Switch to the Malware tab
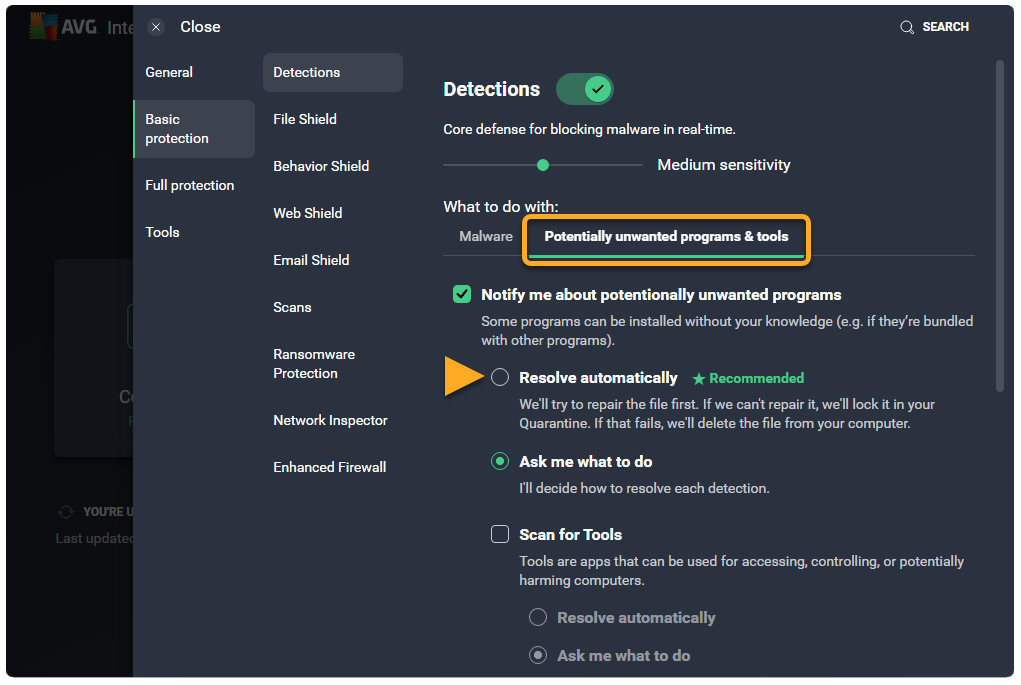The image size is (1021, 685). click(x=486, y=237)
